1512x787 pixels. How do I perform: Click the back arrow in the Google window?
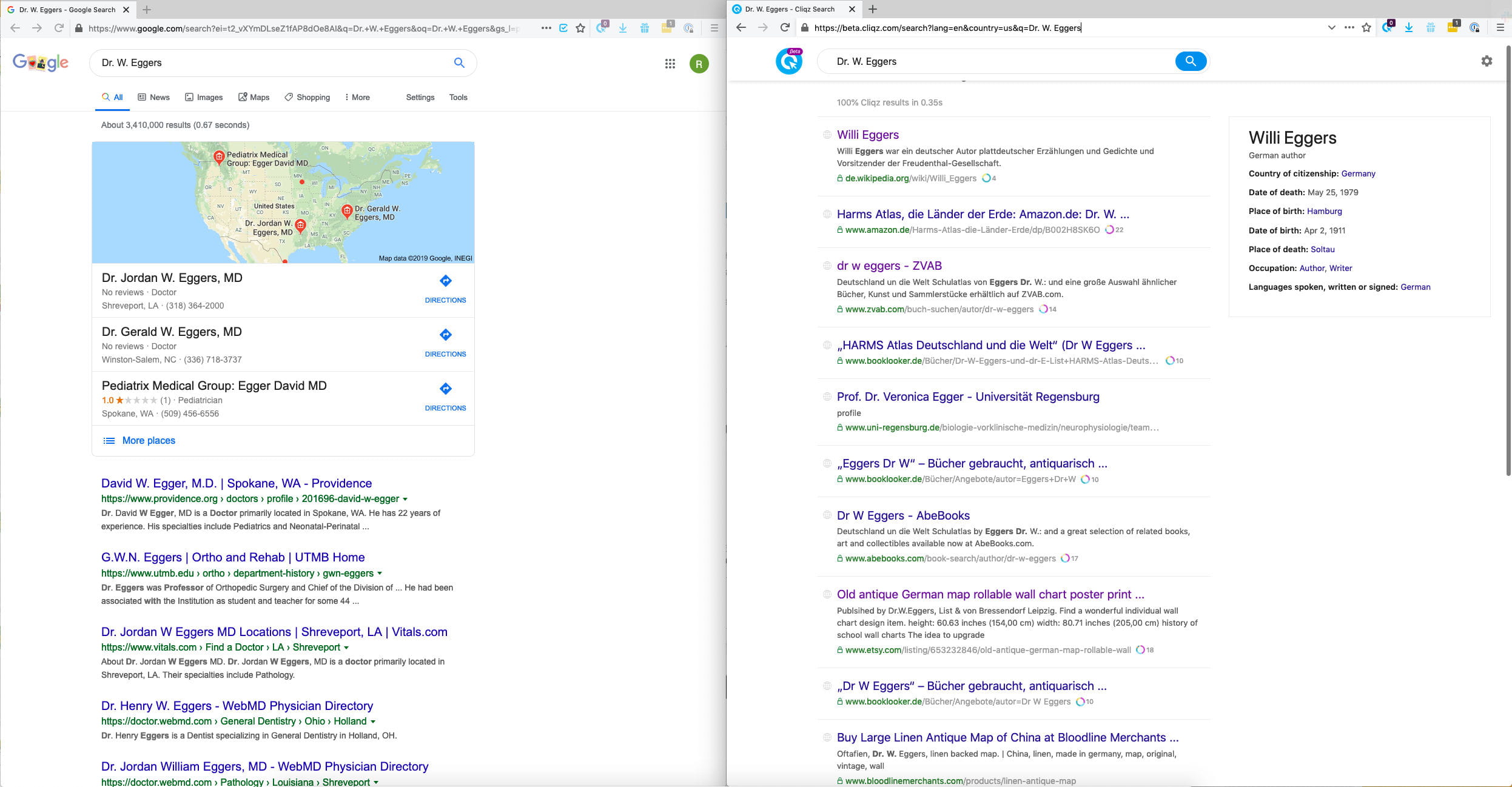(x=15, y=28)
